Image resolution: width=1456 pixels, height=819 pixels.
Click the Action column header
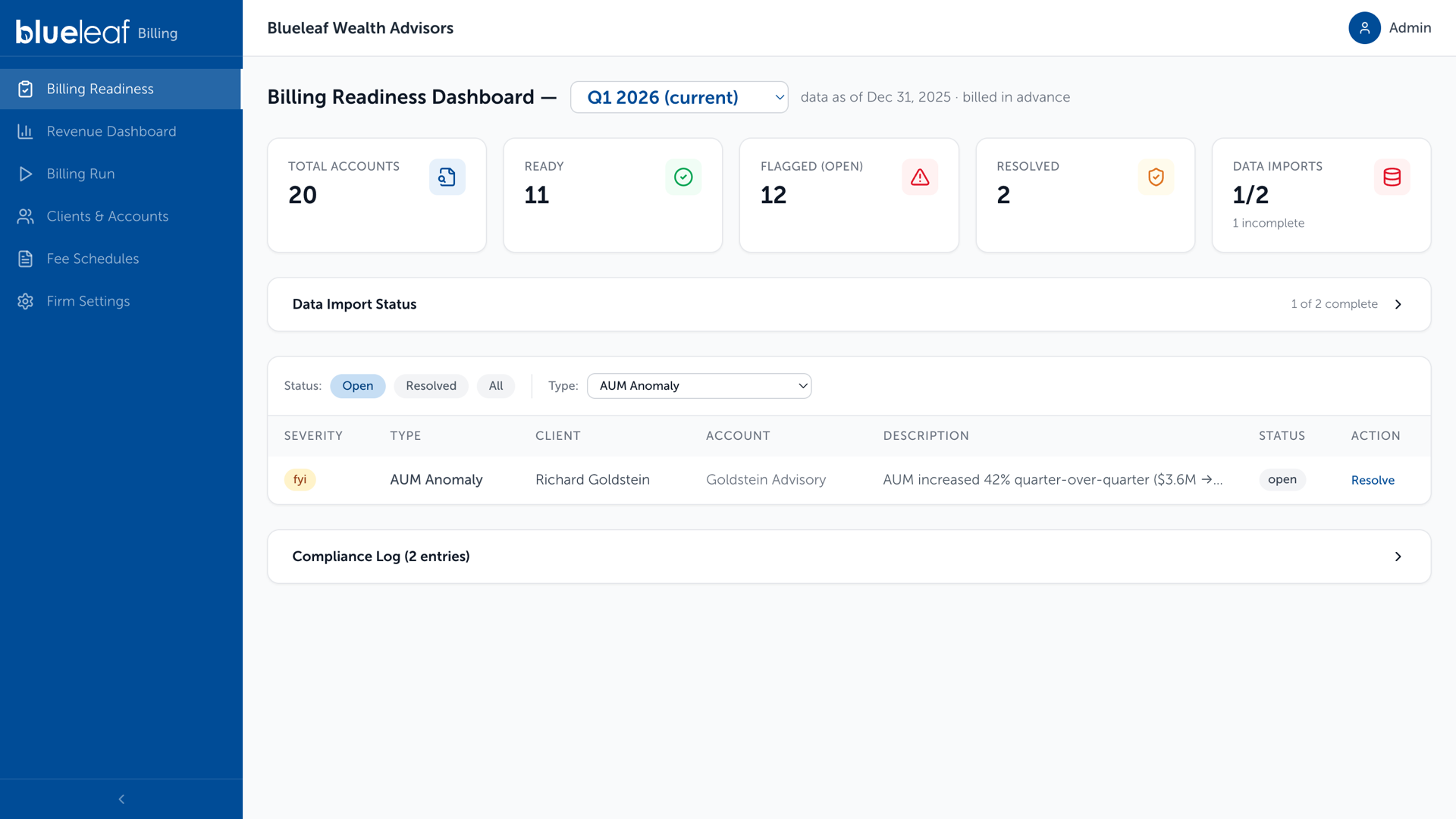coord(1376,436)
